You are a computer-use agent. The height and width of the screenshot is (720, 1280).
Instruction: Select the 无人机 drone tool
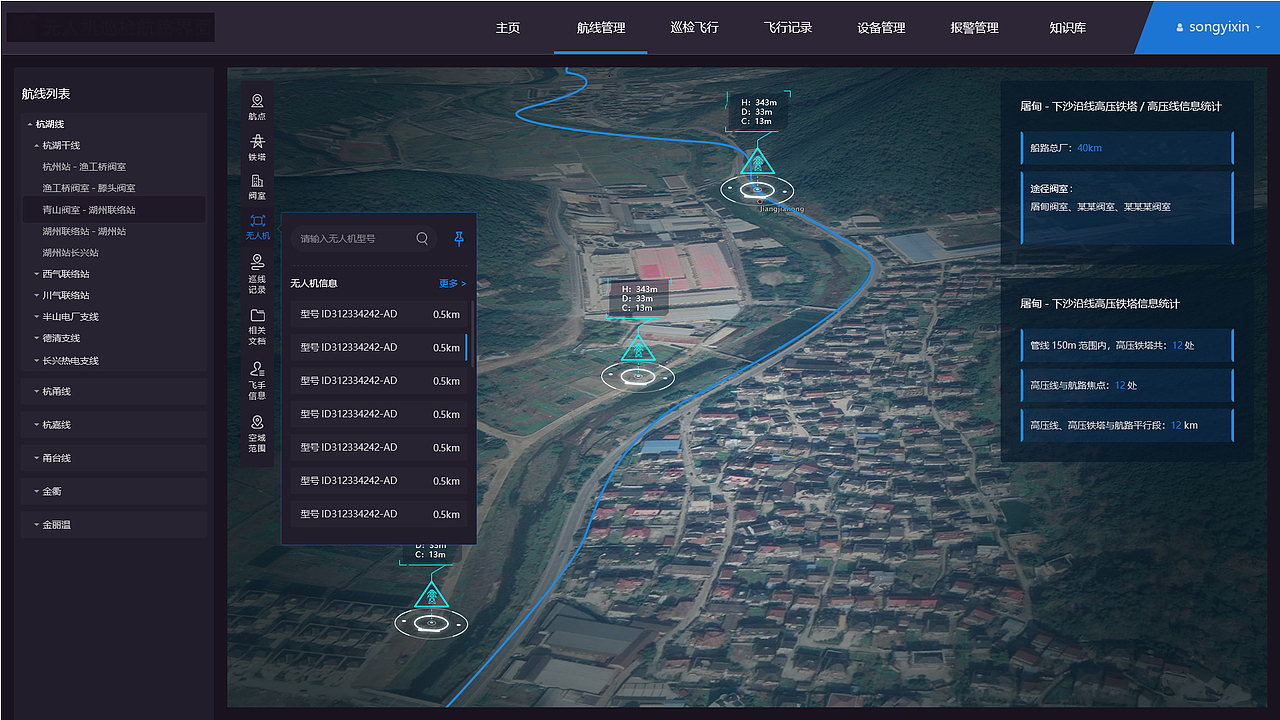[x=257, y=227]
